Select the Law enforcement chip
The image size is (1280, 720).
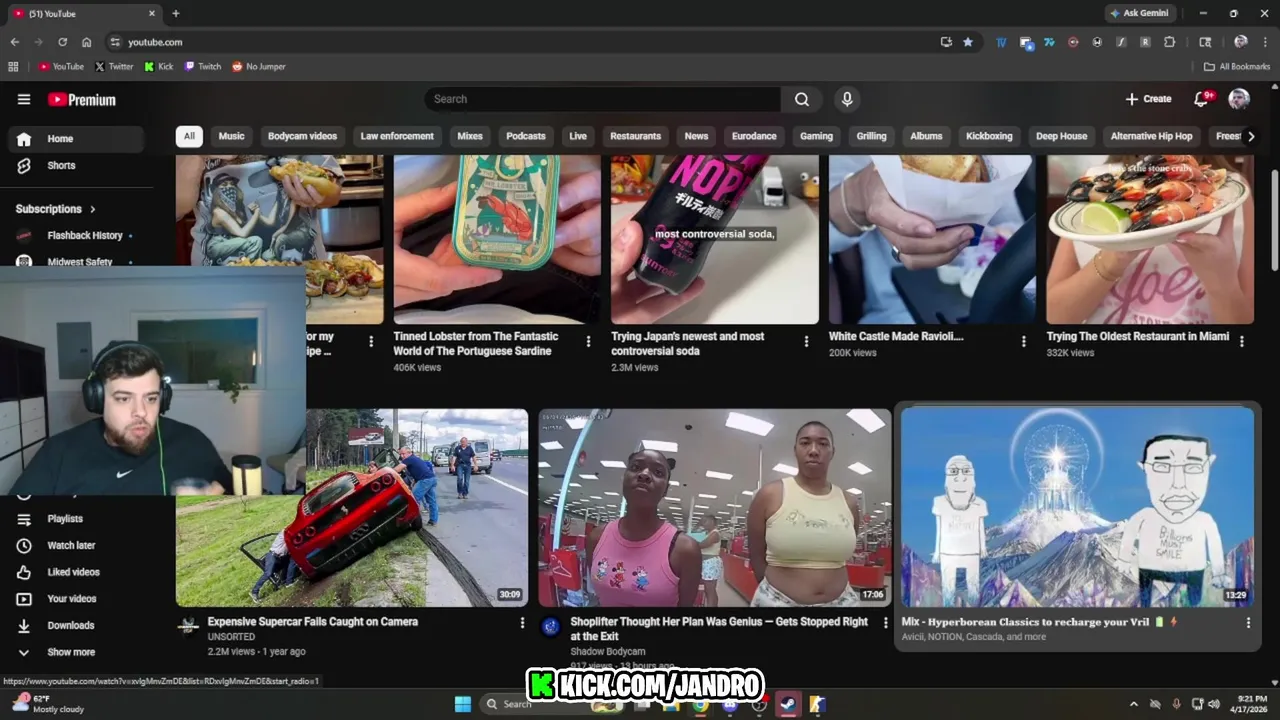coord(397,136)
